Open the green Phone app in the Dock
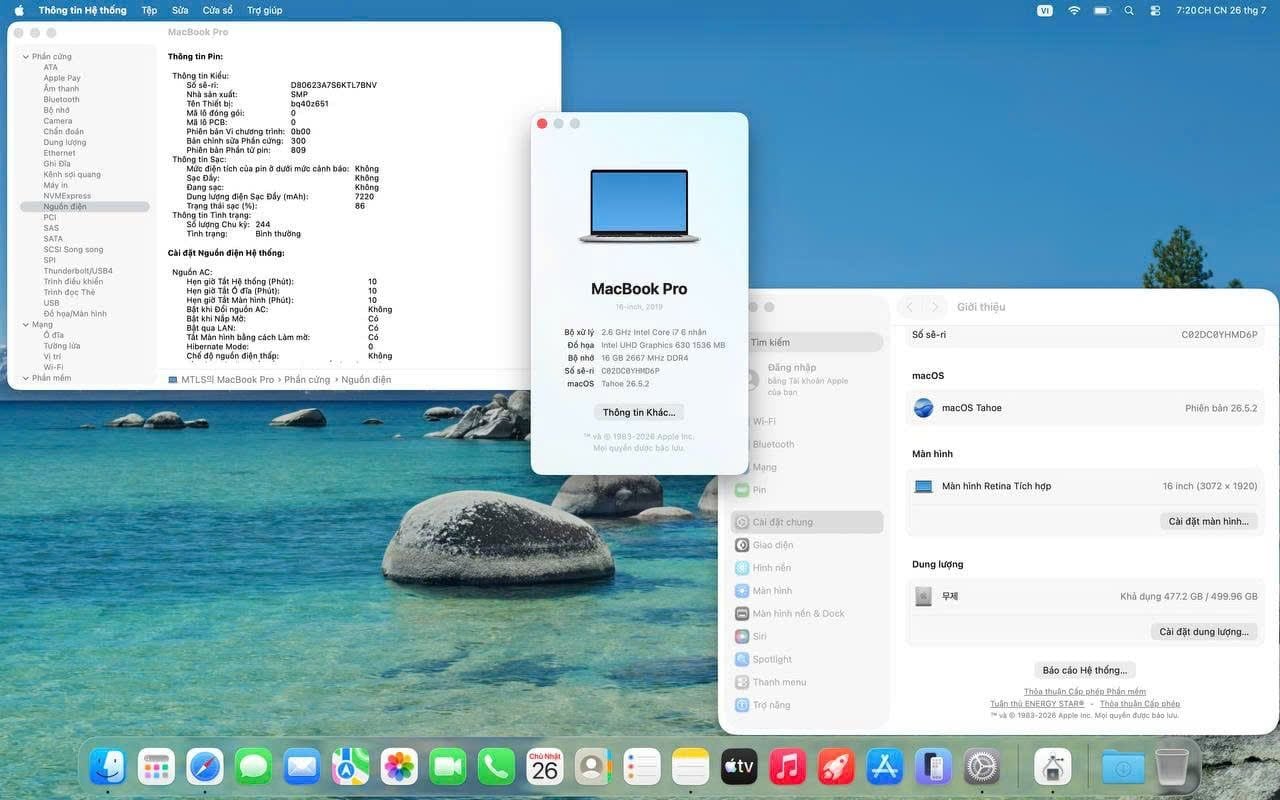Viewport: 1280px width, 800px height. click(x=496, y=767)
